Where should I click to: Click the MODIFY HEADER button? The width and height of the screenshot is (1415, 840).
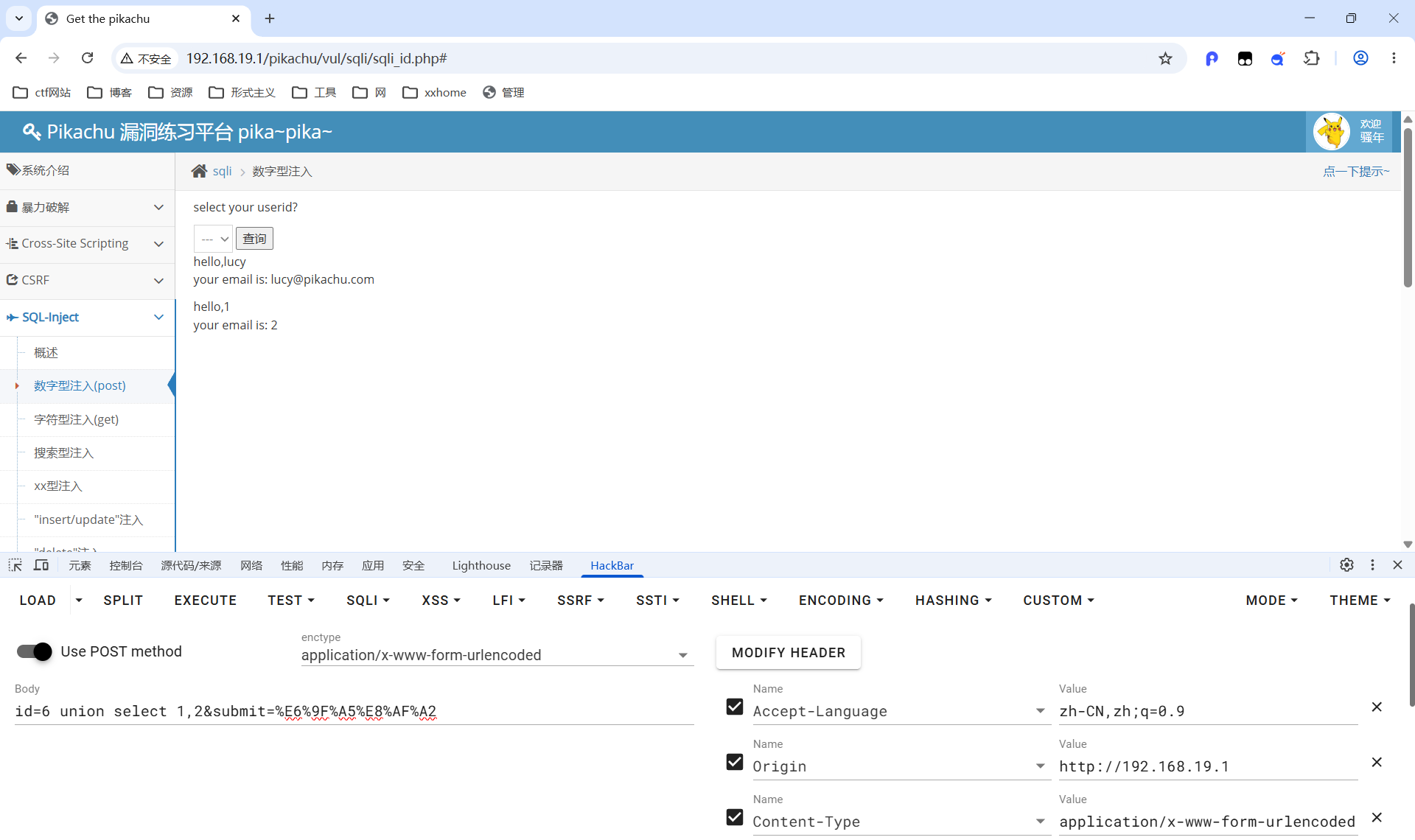pos(789,653)
